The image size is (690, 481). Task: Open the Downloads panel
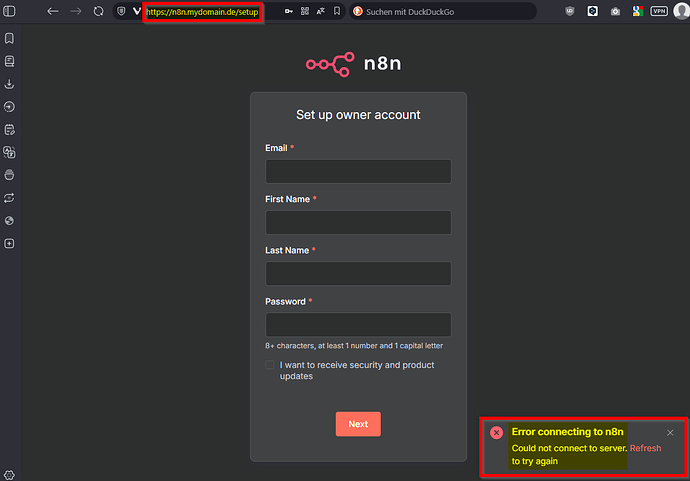[x=9, y=84]
